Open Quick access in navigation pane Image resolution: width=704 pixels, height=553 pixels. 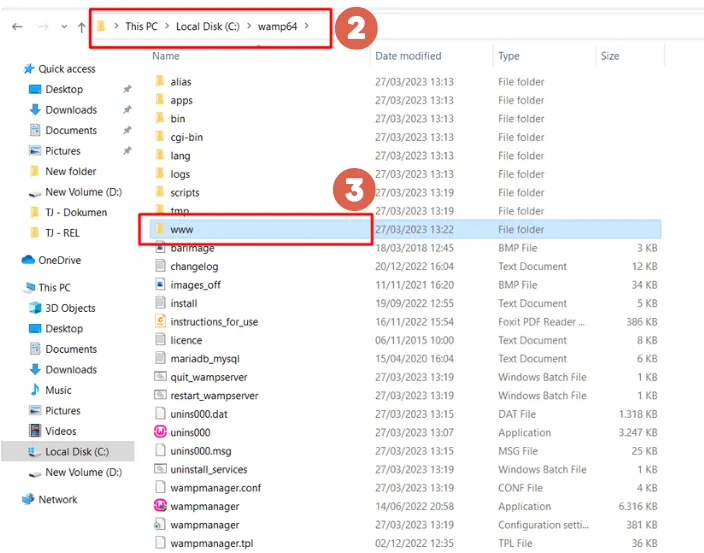point(67,69)
